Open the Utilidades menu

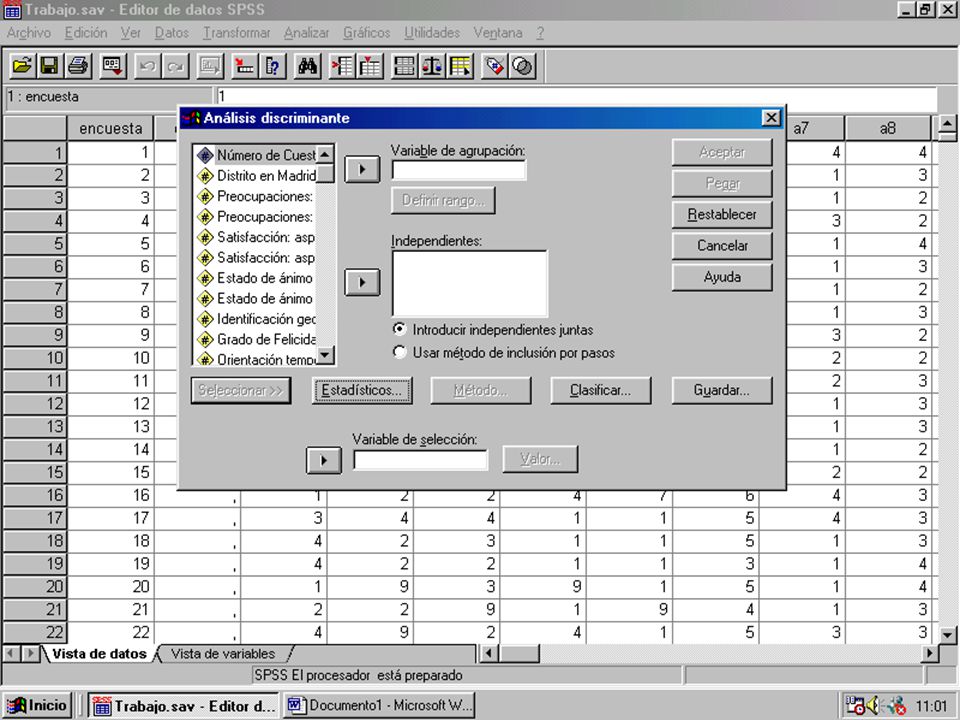click(432, 32)
